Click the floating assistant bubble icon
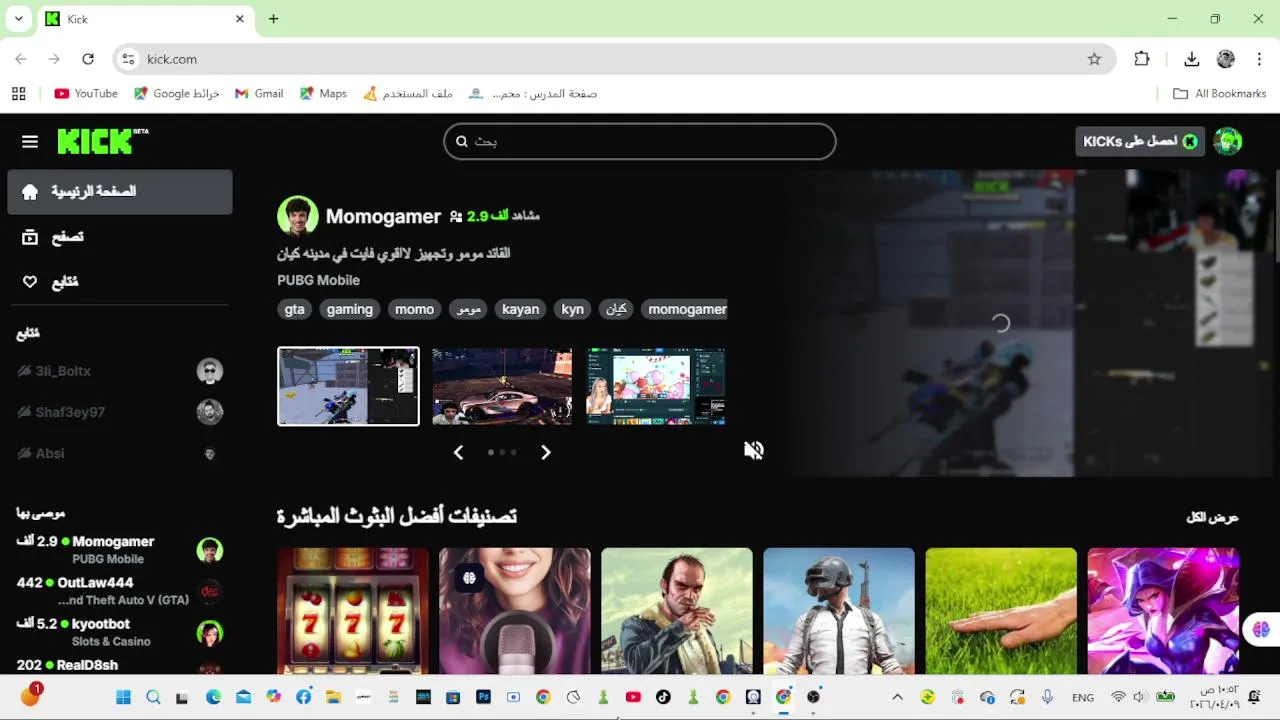Viewport: 1280px width, 720px height. point(1260,629)
